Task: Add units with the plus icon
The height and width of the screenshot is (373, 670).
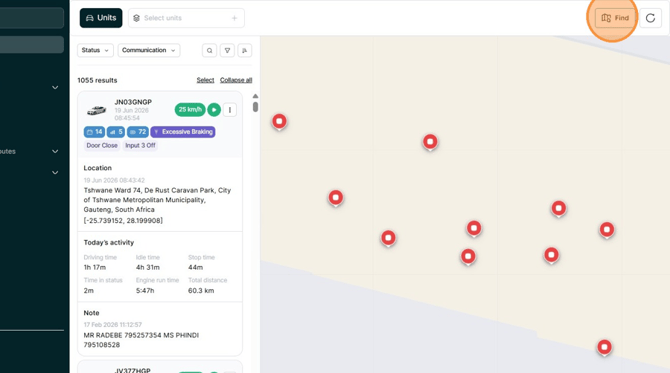Action: click(234, 18)
